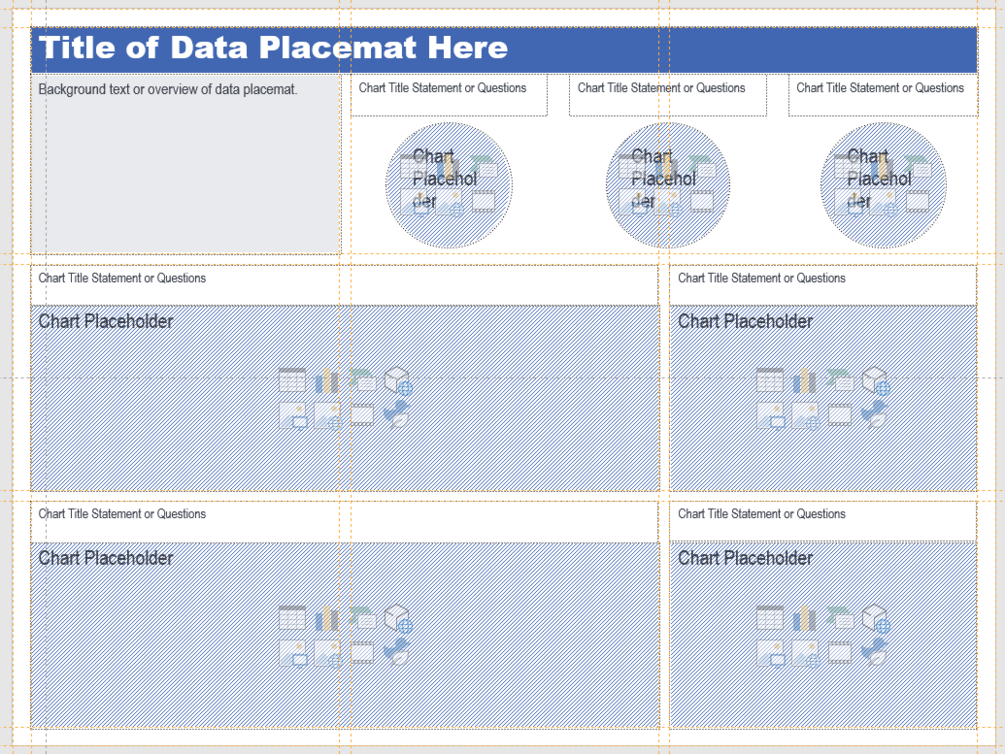
Task: Click Insert Table icon in bottom-left placeholder
Action: pyautogui.click(x=292, y=618)
